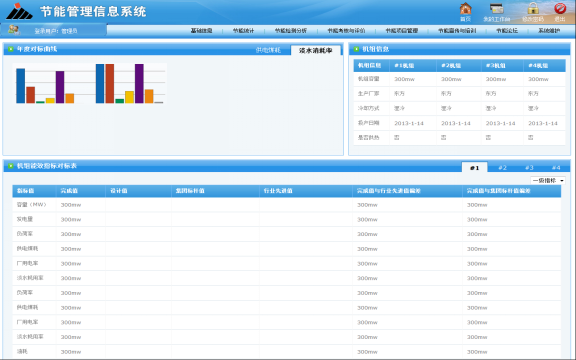Click the 完成值 column header
576x360 pixels.
click(69, 191)
